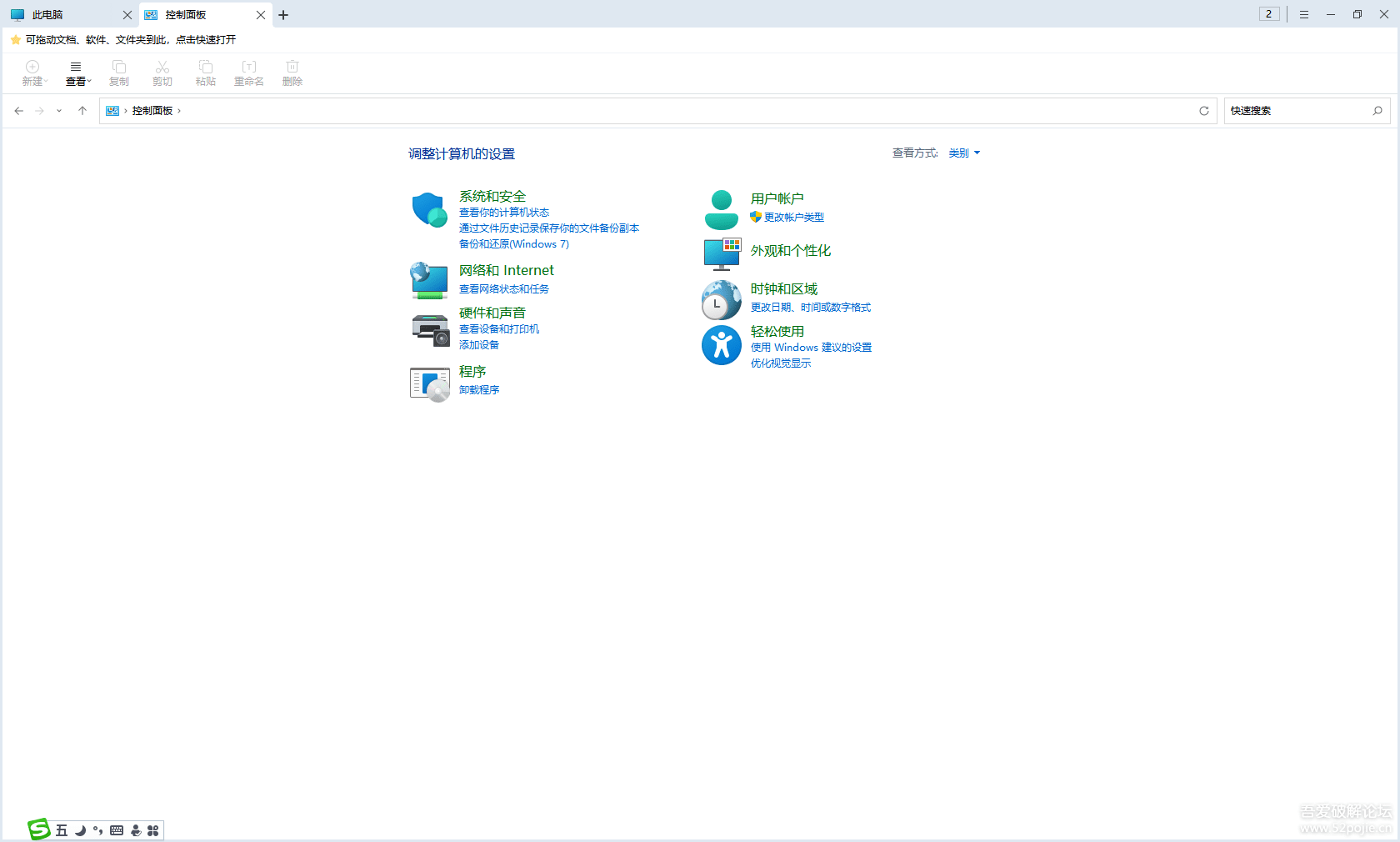Go up one level arrow
The image size is (1400, 842).
coord(82,111)
